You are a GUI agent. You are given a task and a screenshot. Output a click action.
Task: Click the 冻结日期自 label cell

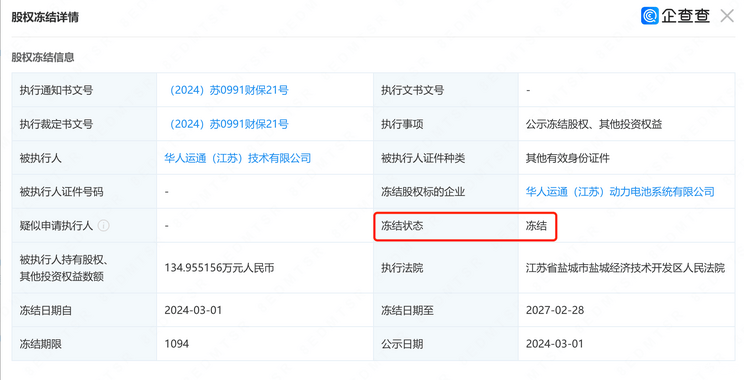click(x=84, y=310)
